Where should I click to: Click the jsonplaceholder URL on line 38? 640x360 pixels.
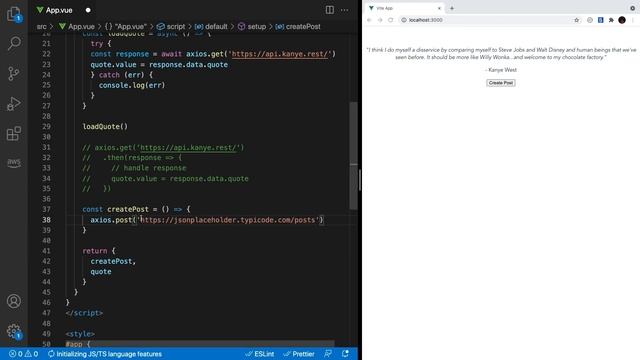(228, 220)
